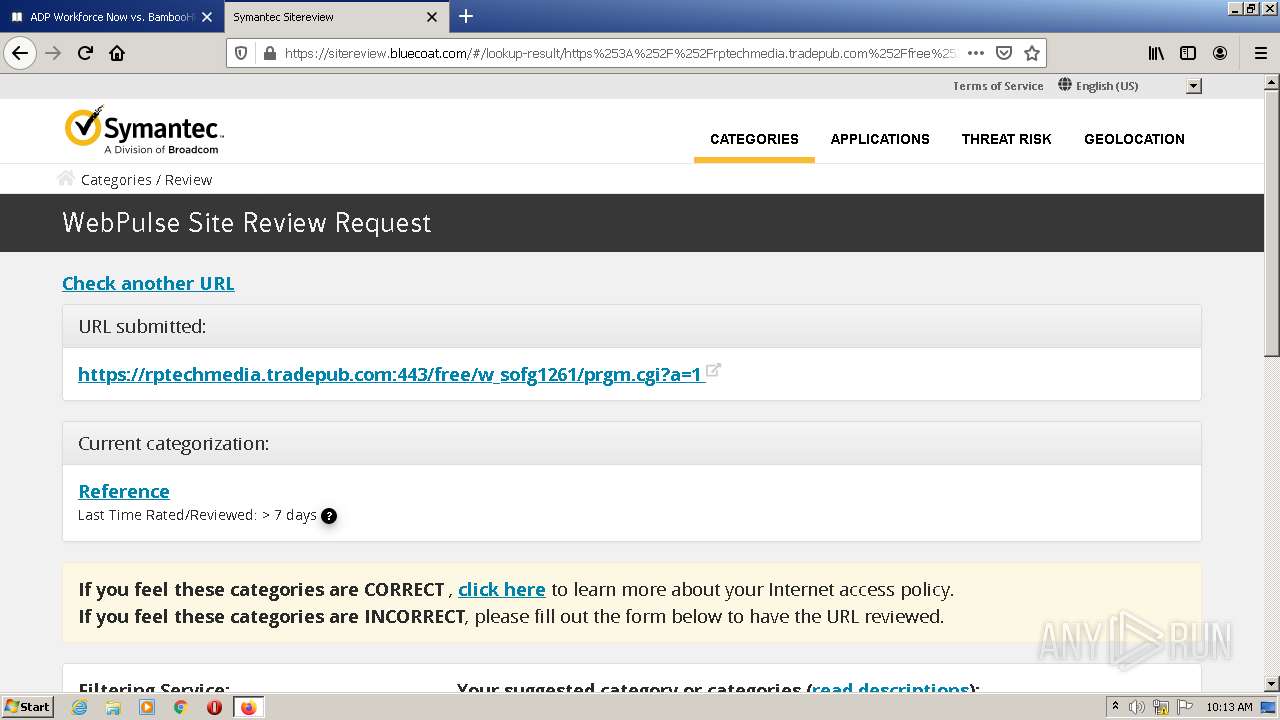The image size is (1280, 720).
Task: Open the Firefox home page
Action: pyautogui.click(x=117, y=53)
